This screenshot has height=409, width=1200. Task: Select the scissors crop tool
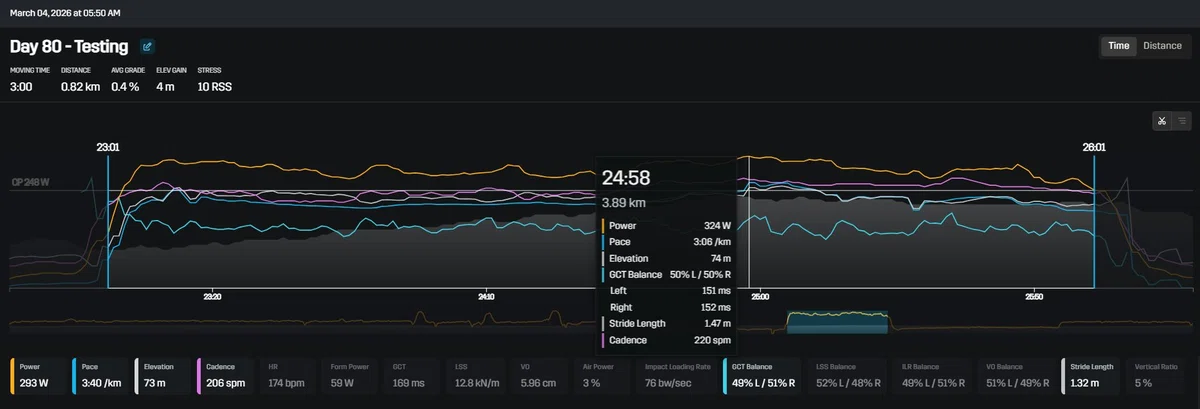tap(1161, 121)
